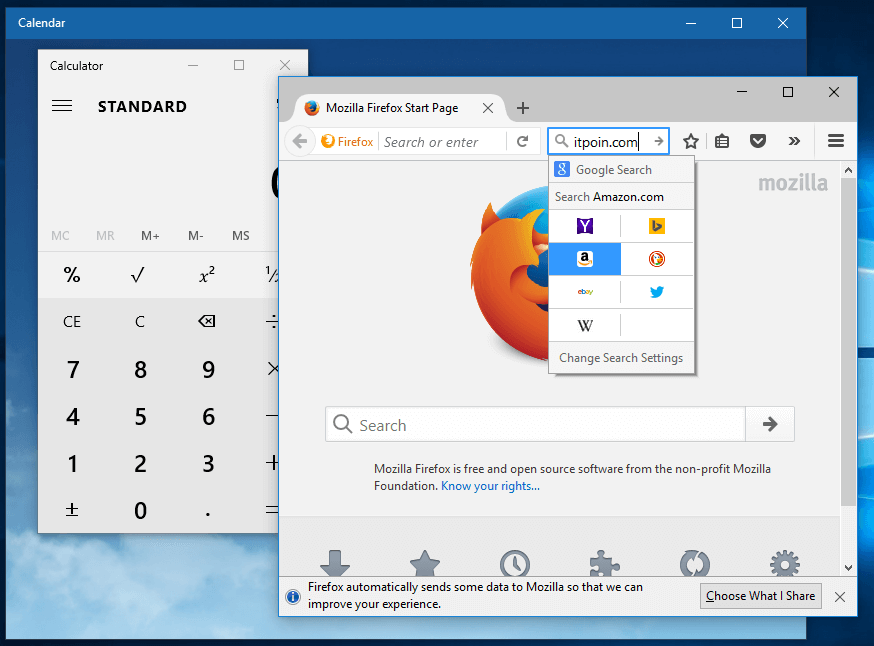Screen dimensions: 874x646
Task: Open the Firefox hamburger menu
Action: (x=836, y=141)
